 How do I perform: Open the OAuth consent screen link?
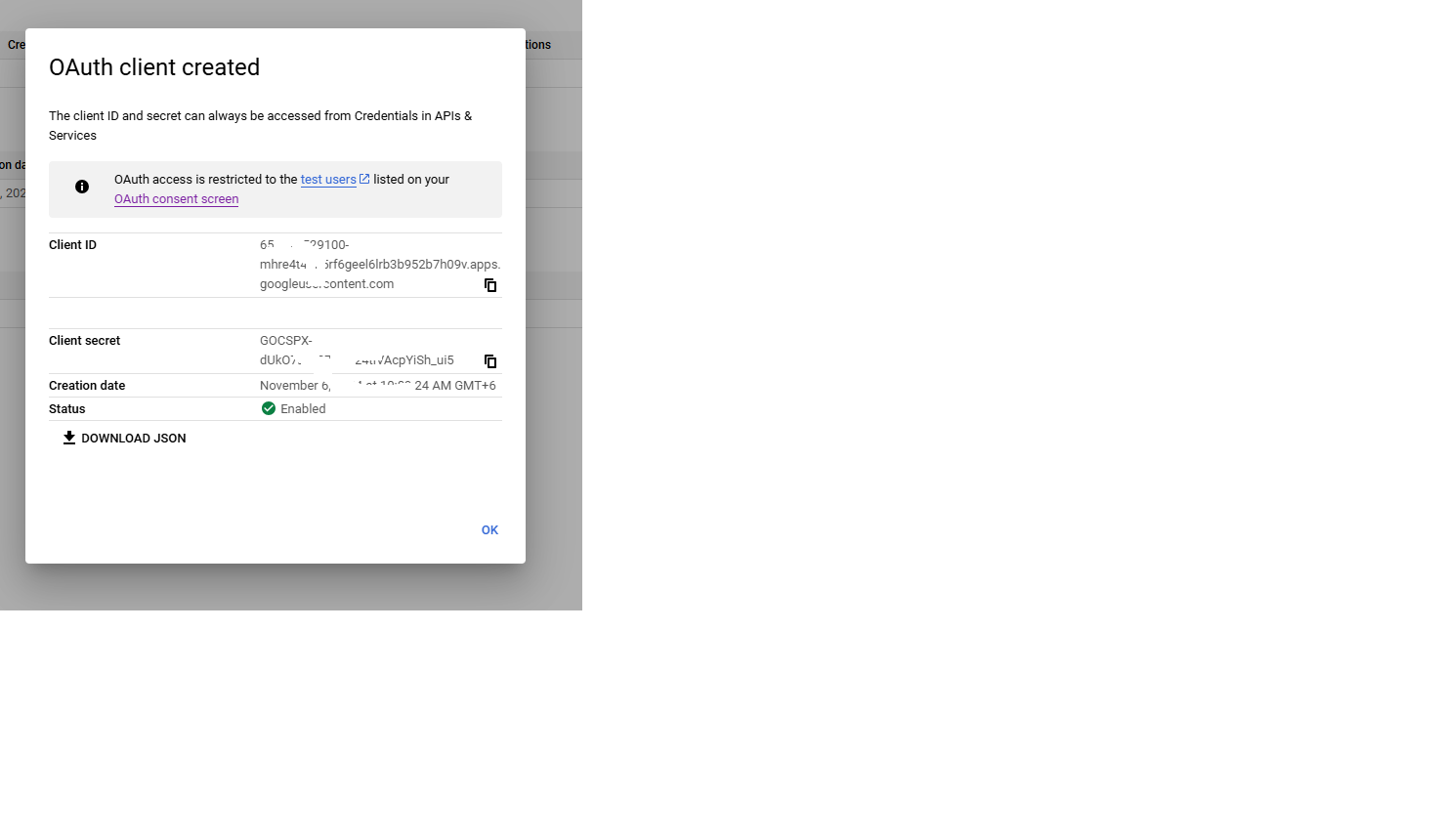point(176,199)
